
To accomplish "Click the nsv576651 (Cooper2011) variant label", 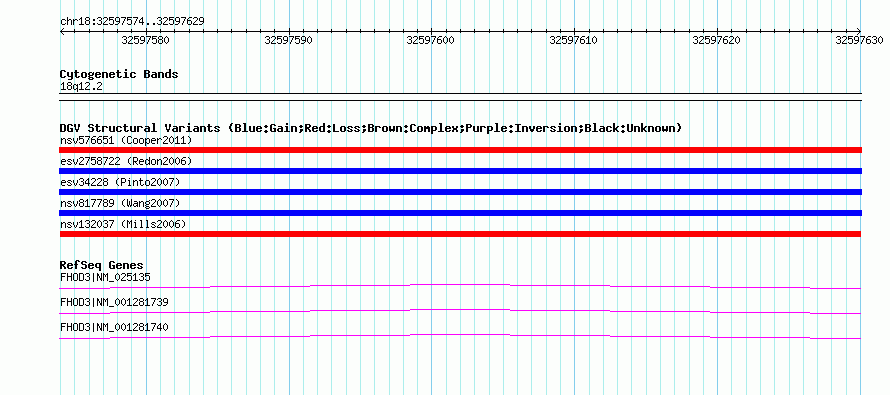I will pyautogui.click(x=126, y=140).
